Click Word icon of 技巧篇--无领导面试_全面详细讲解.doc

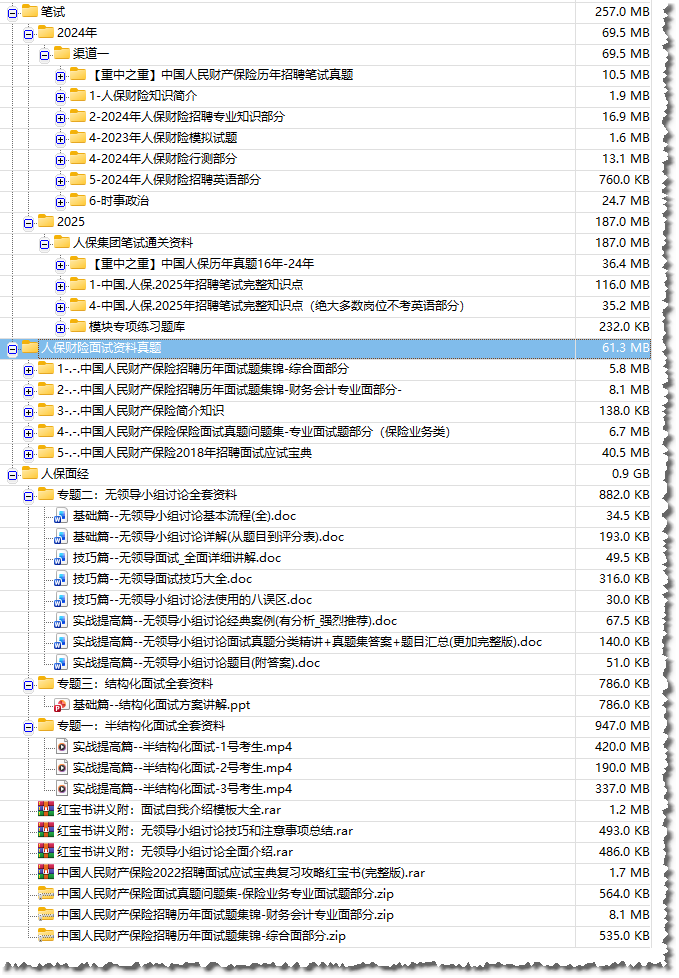click(61, 558)
